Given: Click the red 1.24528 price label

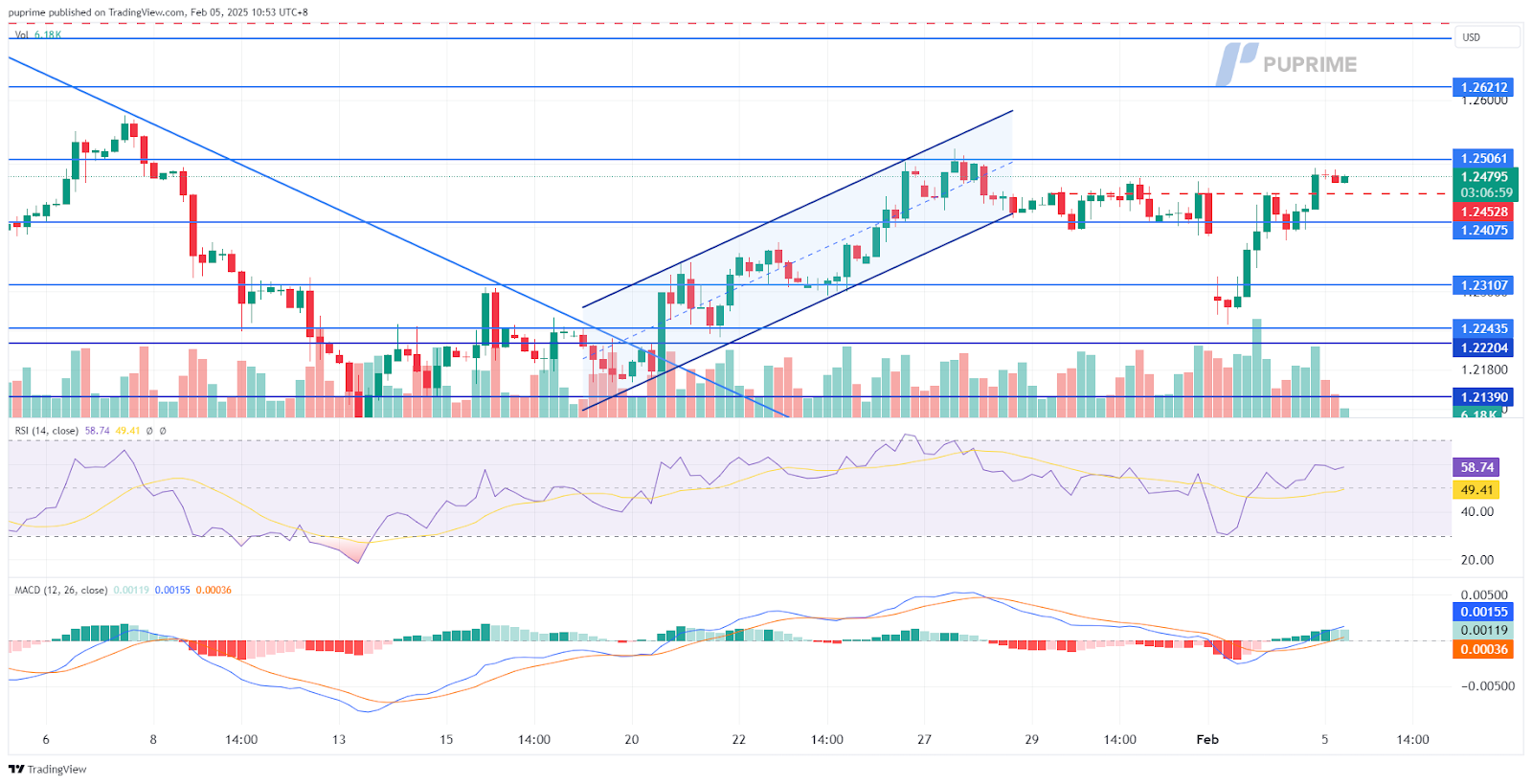Looking at the screenshot, I should (x=1485, y=212).
